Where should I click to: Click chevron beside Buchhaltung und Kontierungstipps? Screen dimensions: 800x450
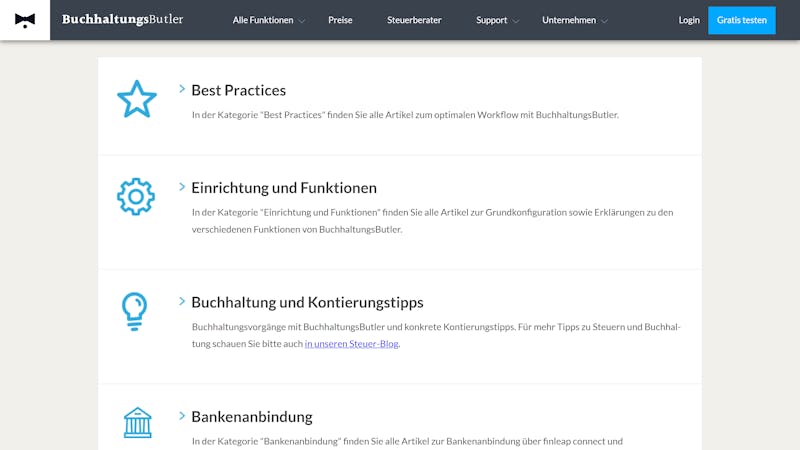[182, 301]
